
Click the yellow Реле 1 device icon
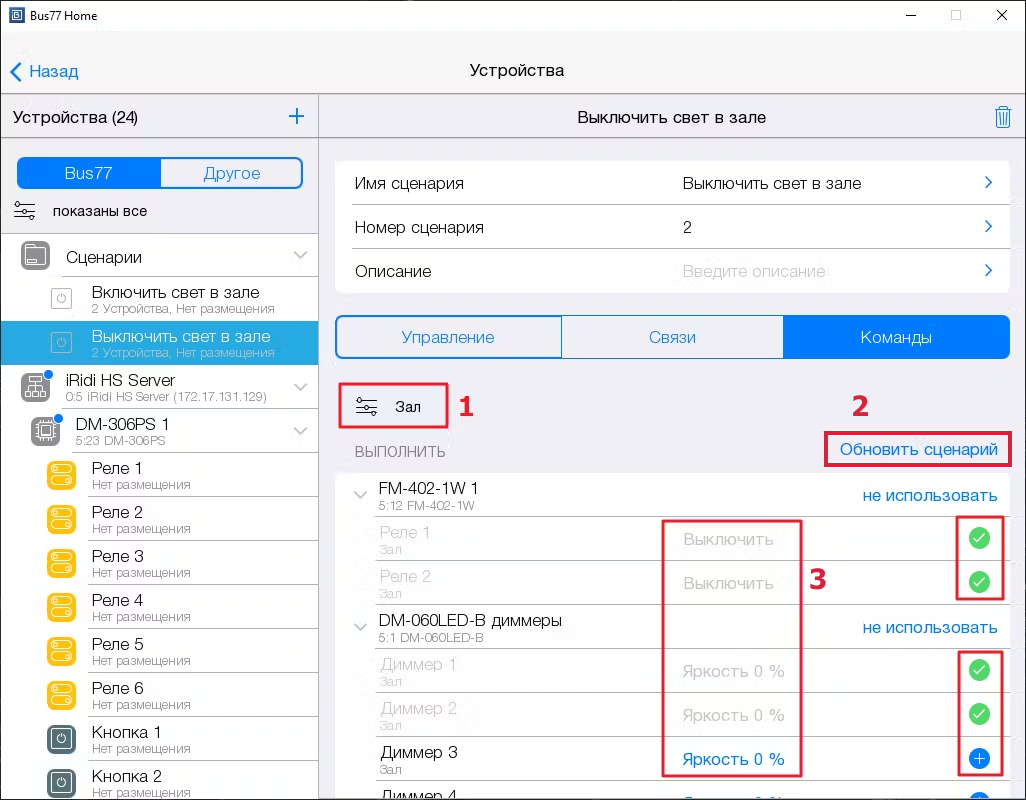point(61,476)
